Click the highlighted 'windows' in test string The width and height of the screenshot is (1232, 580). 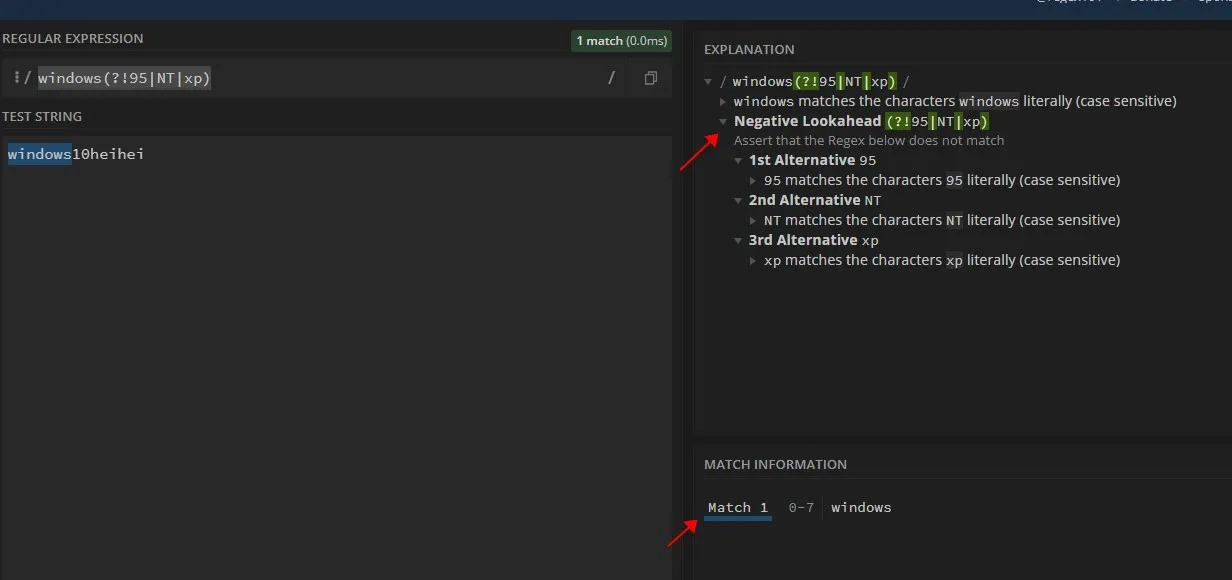[39, 154]
